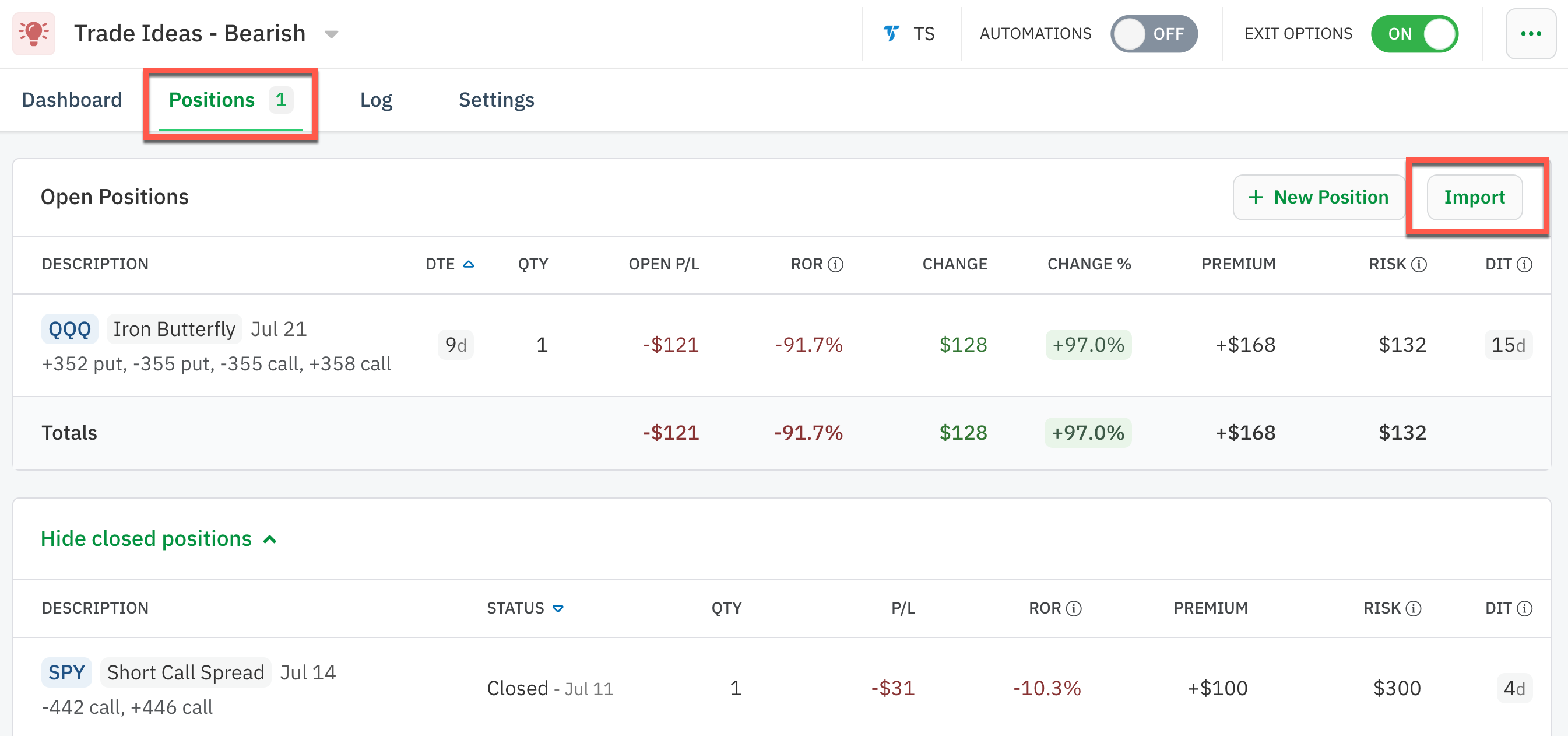
Task: Click the DTE column sort arrow
Action: 468,264
